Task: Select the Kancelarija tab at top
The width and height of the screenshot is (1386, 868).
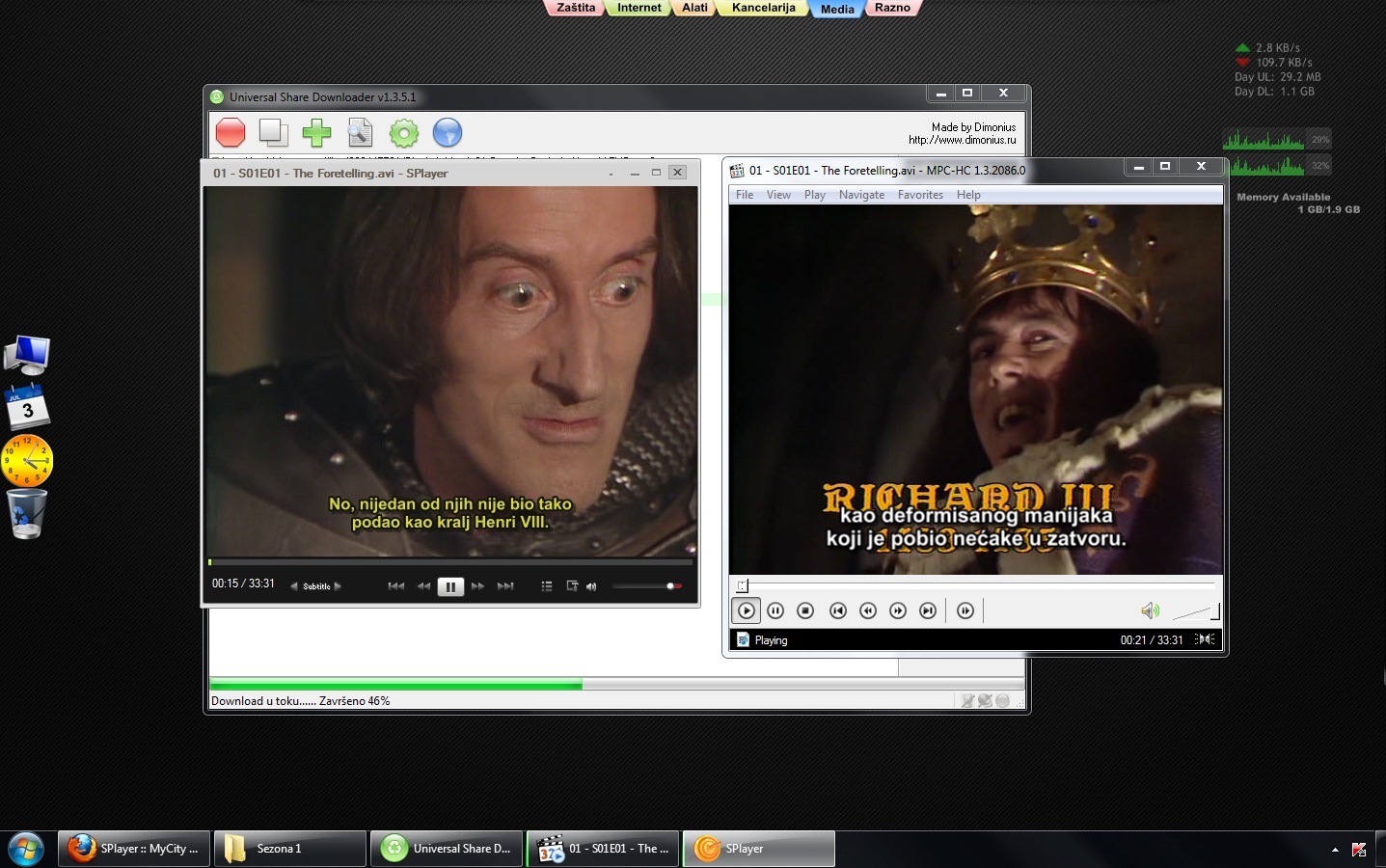Action: click(x=763, y=8)
